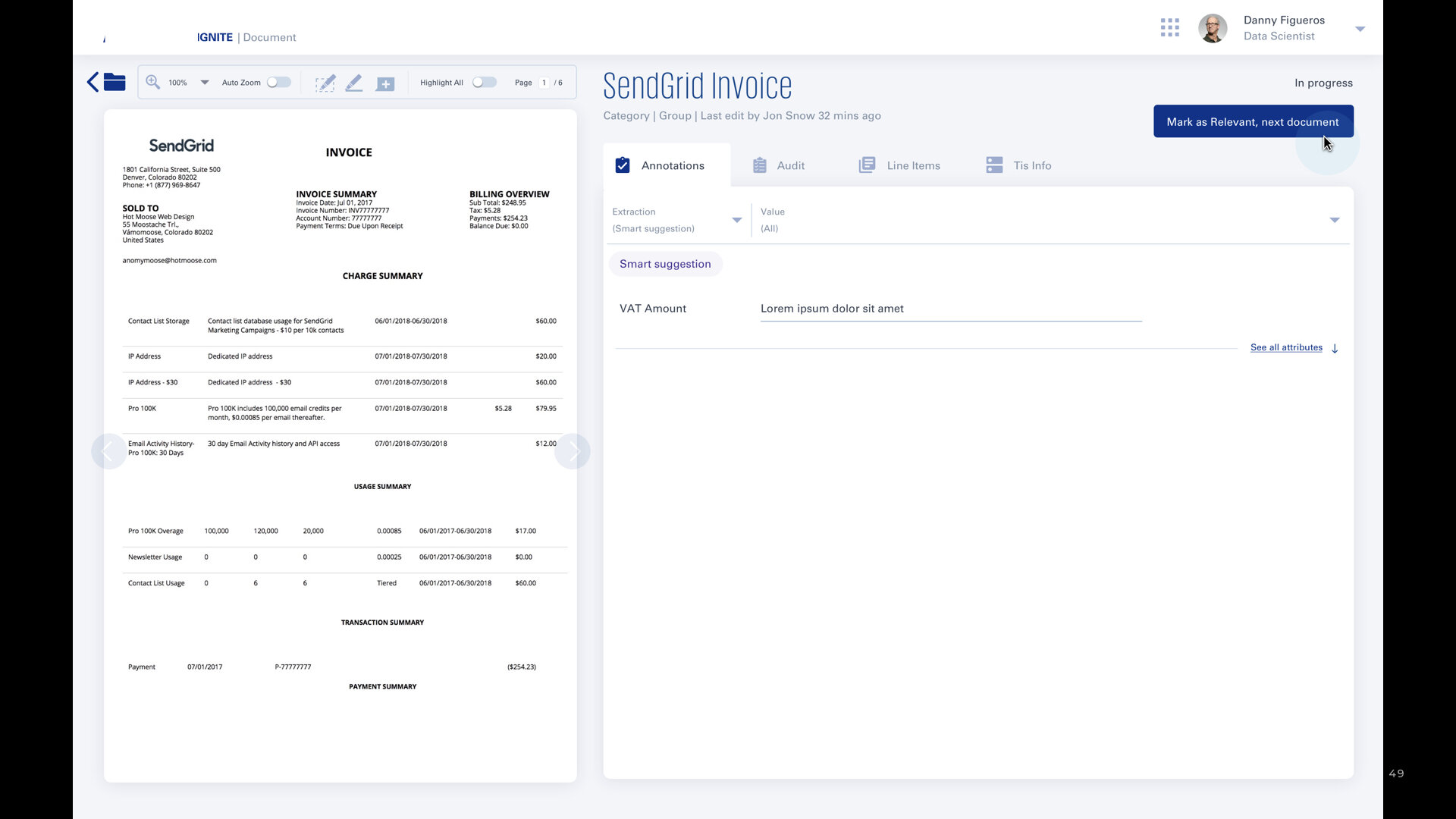Click the TRANSACTION SUMMARY heading
Screen dimensions: 1456x819
(383, 622)
